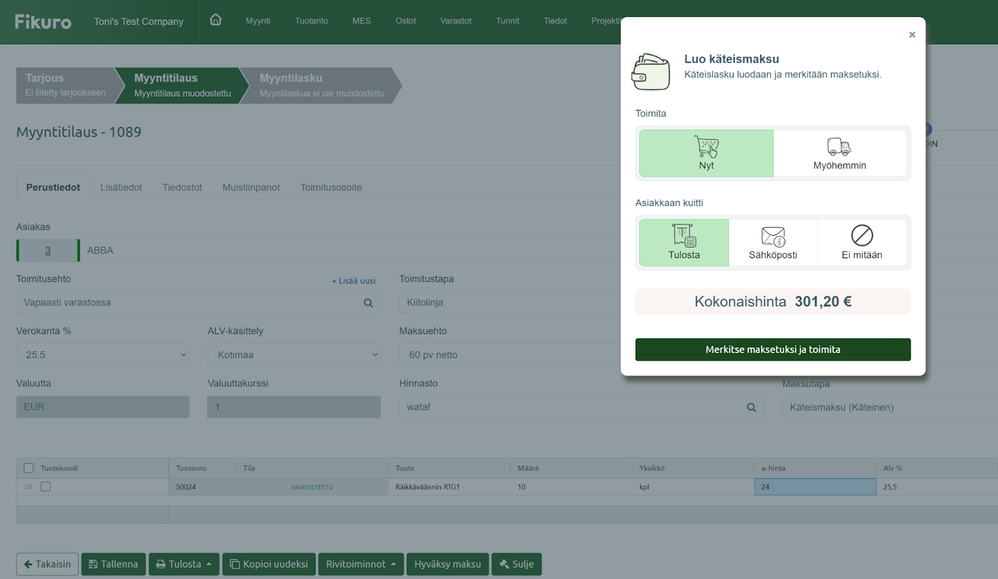Open the MES menu
Viewport: 998px width, 579px height.
point(362,21)
